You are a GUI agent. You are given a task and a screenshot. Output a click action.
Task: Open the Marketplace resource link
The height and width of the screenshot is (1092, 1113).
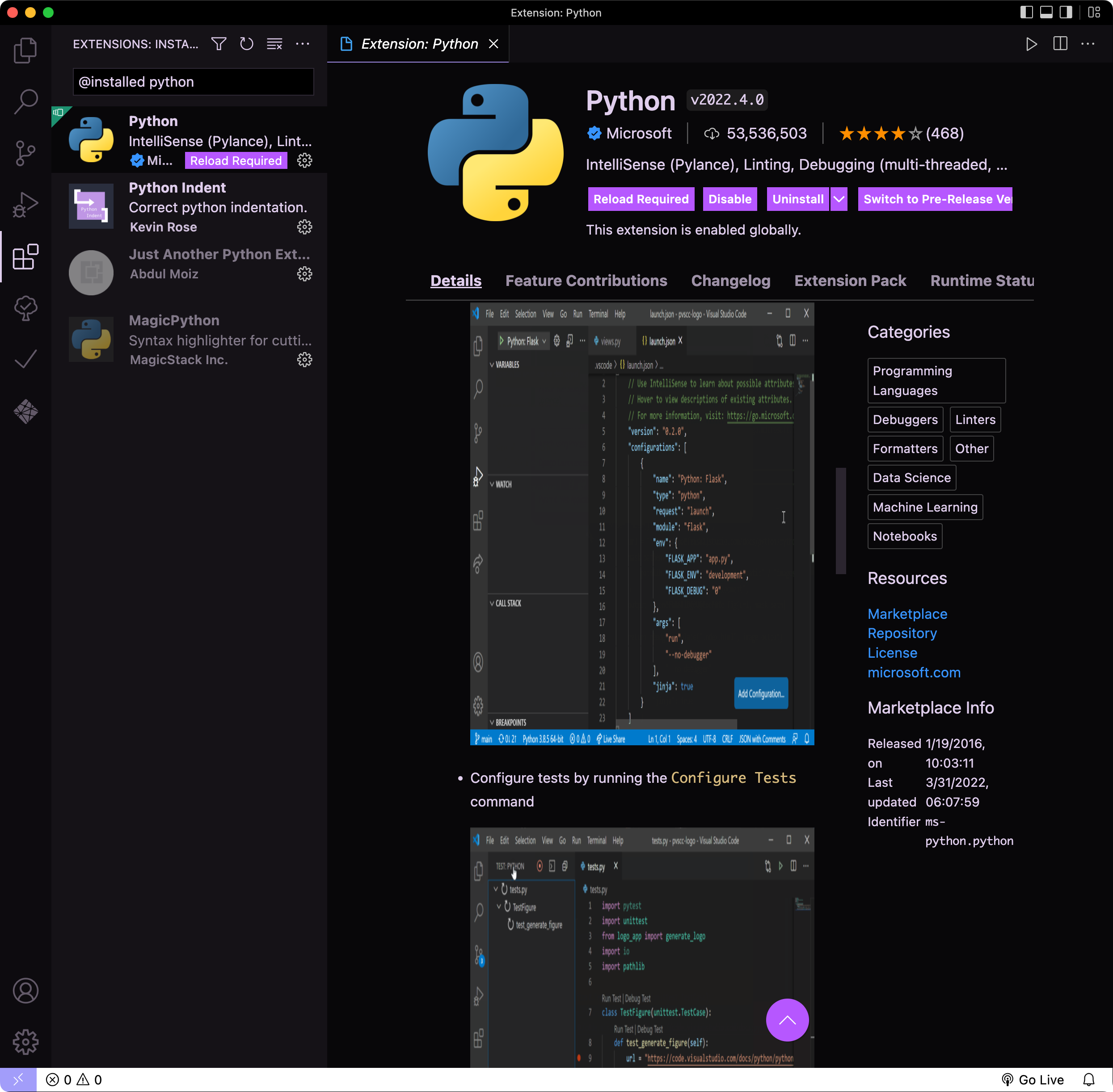point(907,613)
